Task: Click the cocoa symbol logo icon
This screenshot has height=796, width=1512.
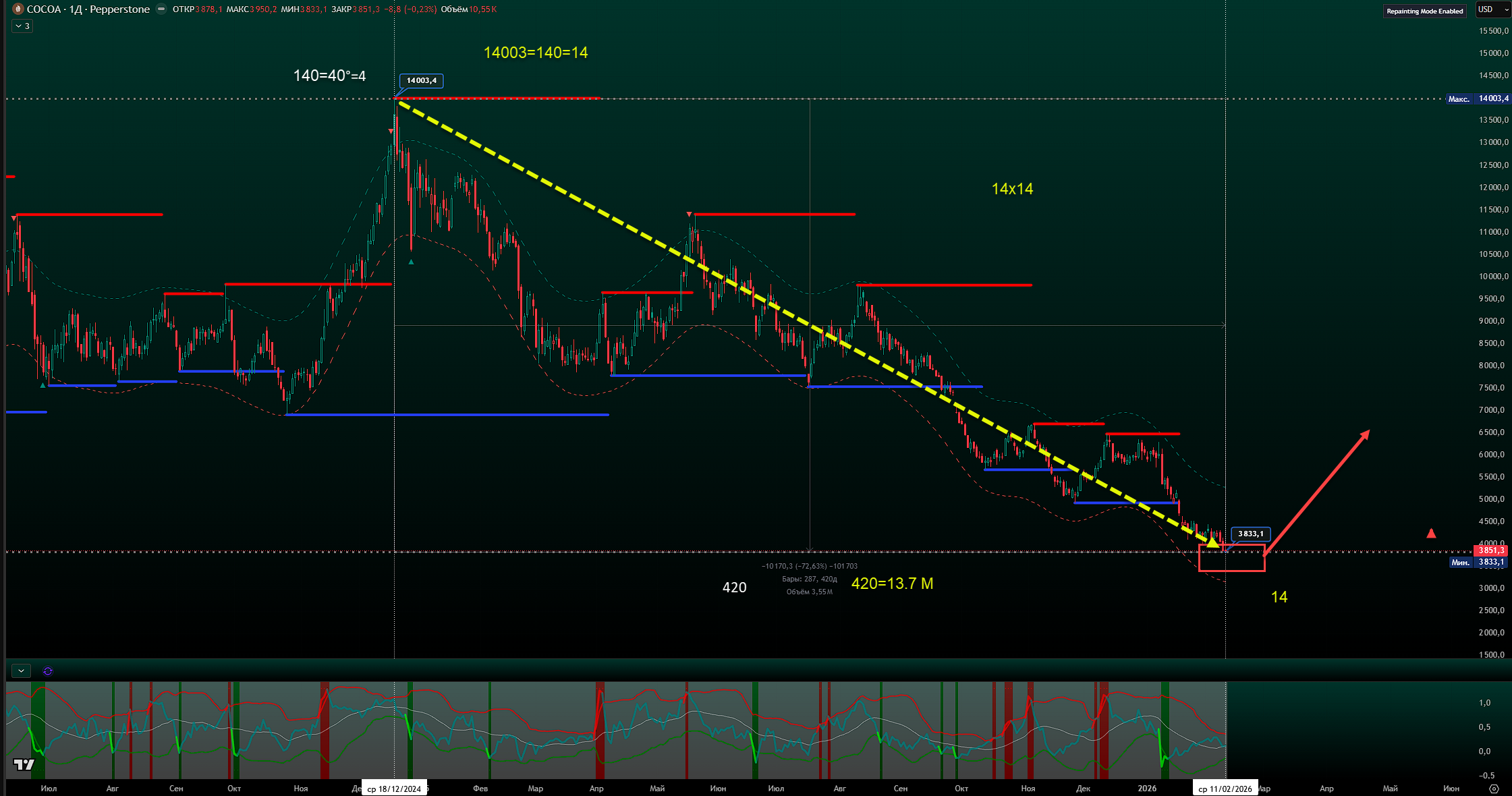Action: coord(18,9)
